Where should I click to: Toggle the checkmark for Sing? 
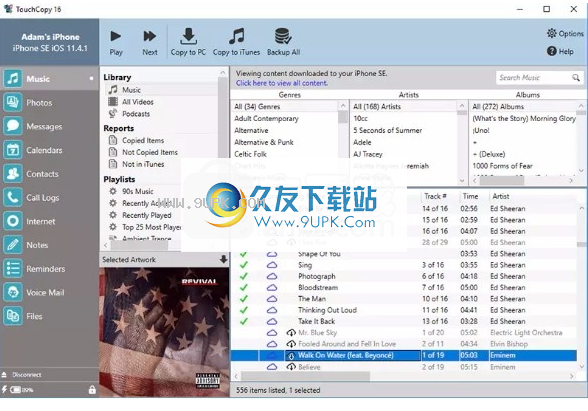[244, 265]
